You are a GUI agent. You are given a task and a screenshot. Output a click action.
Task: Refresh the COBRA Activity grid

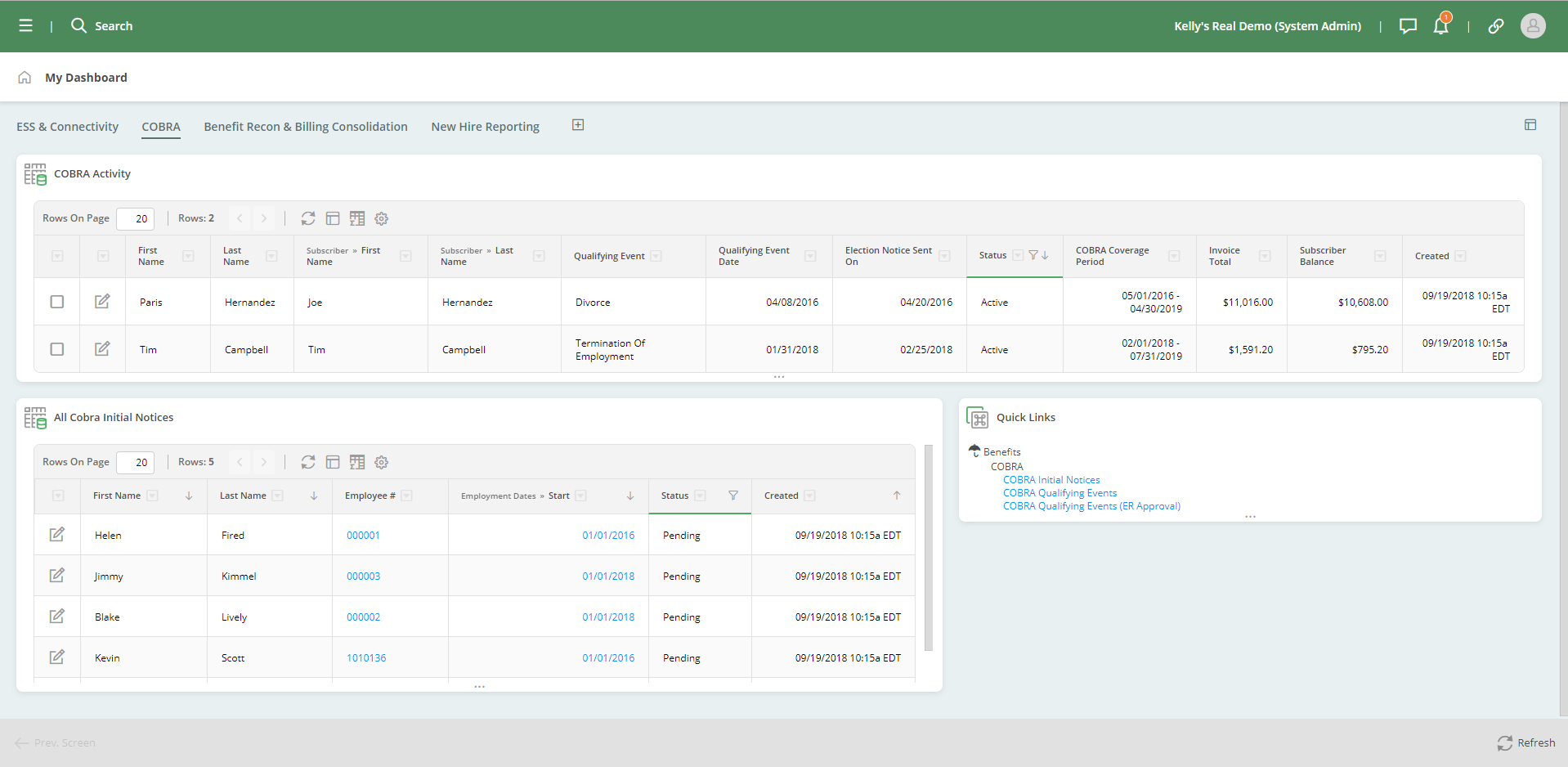click(x=307, y=218)
